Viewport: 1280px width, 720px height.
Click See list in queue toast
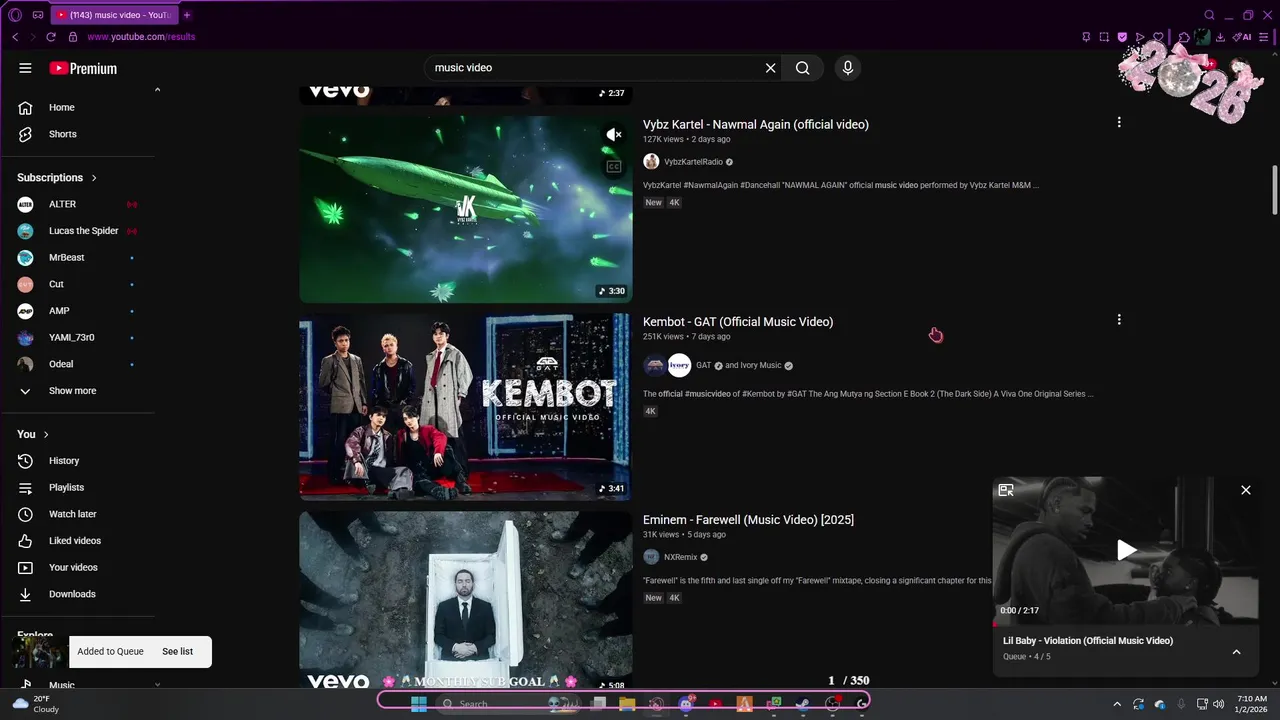tap(177, 652)
